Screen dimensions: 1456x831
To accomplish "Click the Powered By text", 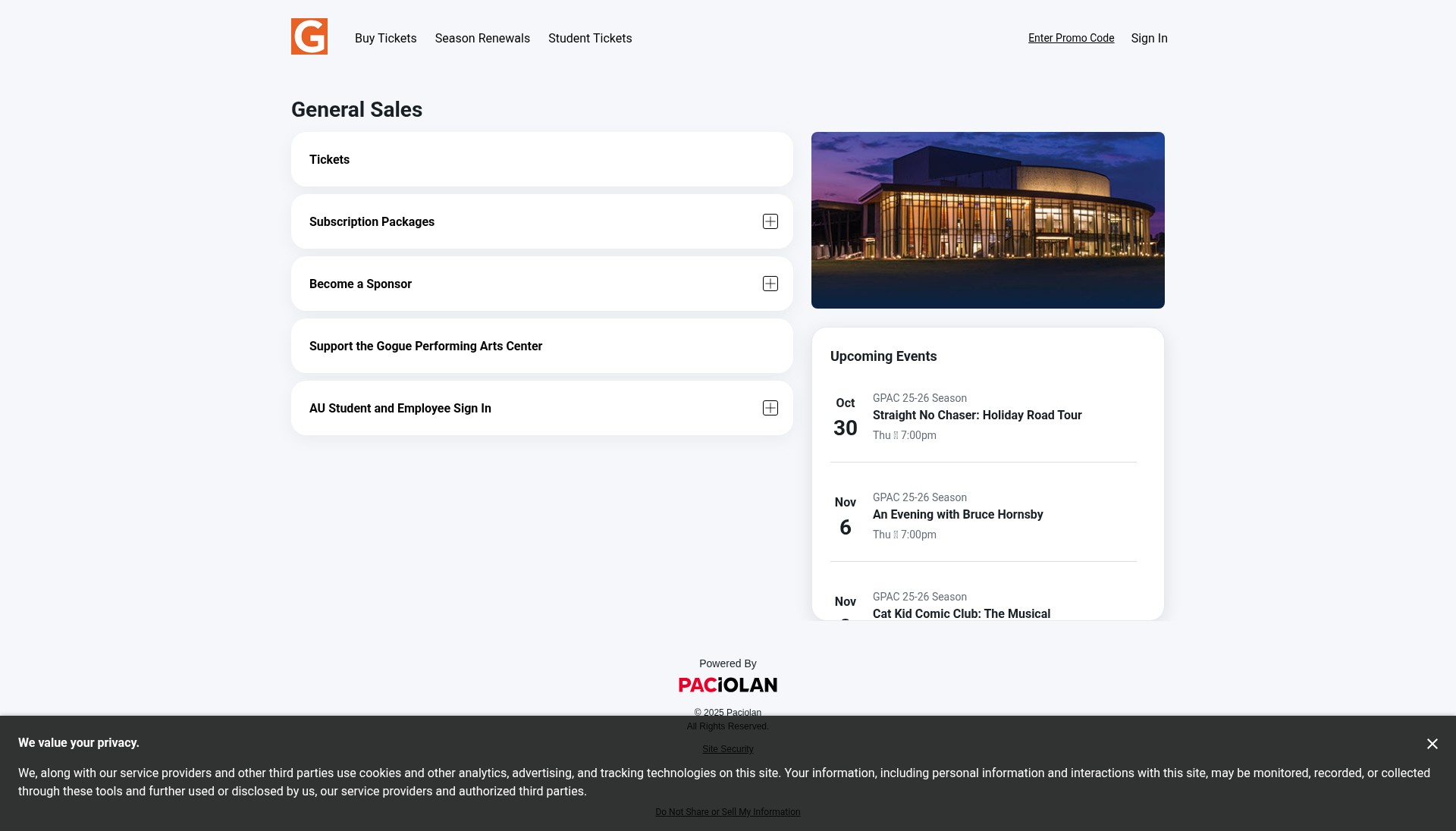I will pyautogui.click(x=728, y=663).
